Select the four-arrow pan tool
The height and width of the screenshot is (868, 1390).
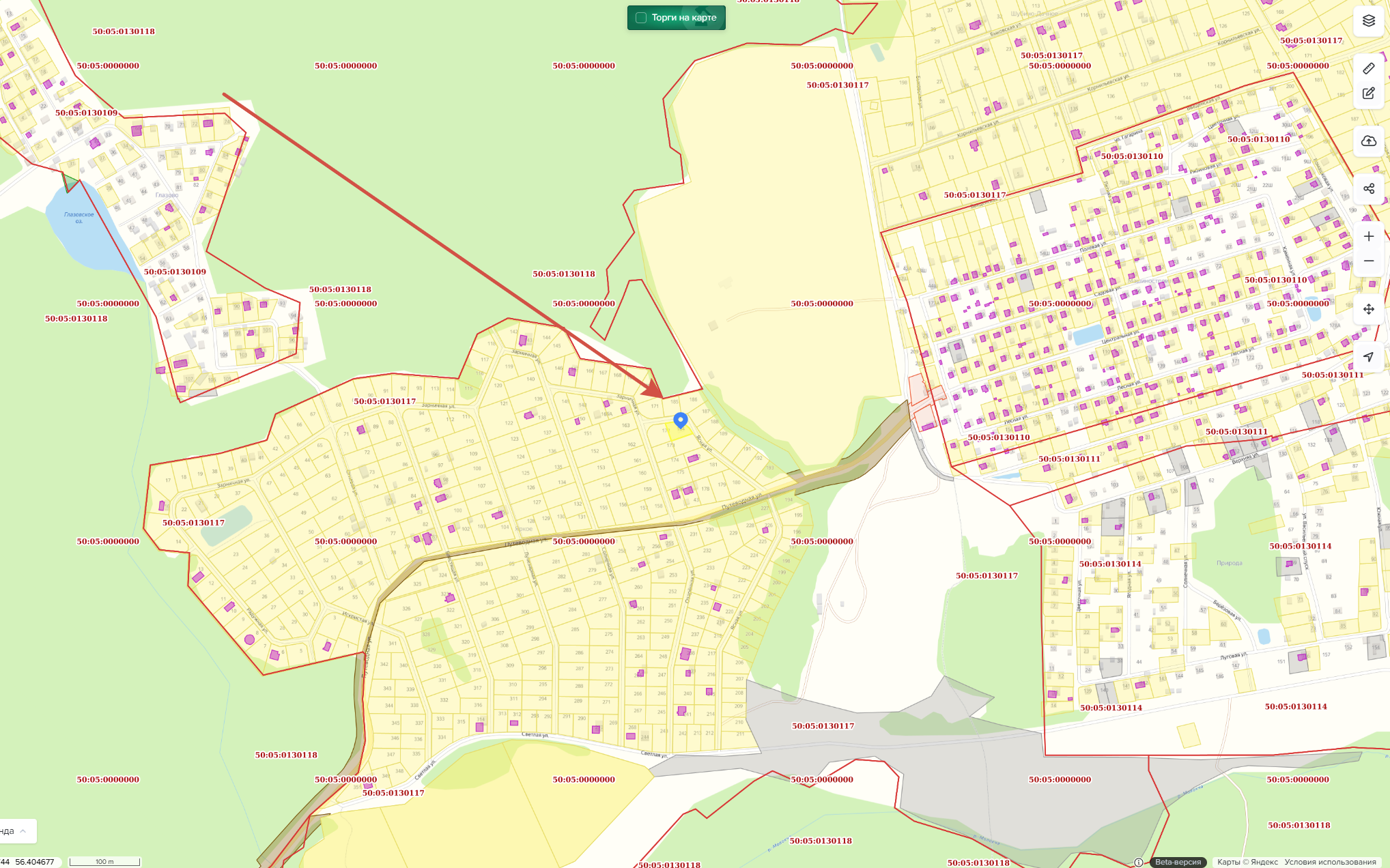1368,309
